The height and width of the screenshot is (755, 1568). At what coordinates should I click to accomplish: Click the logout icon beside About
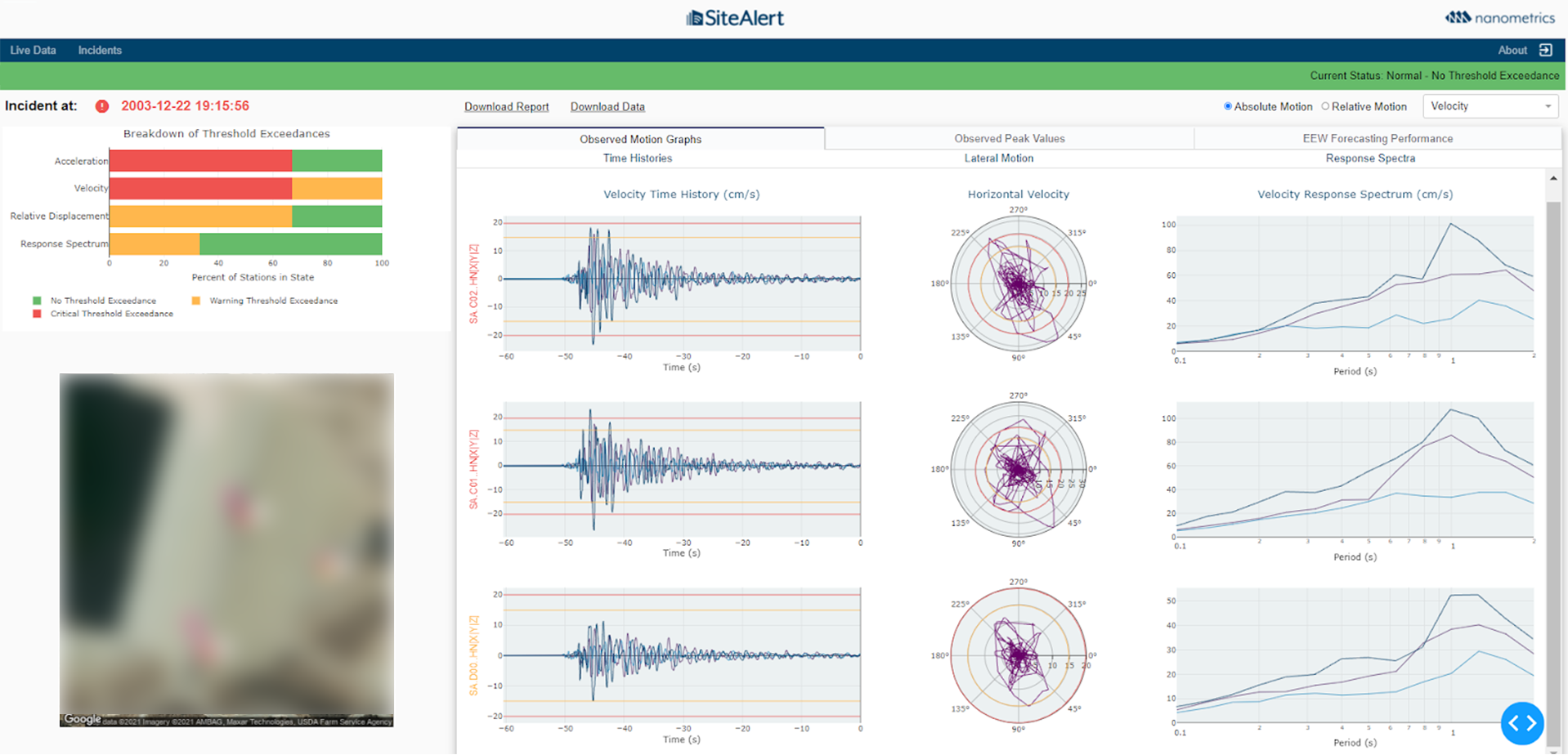point(1548,50)
